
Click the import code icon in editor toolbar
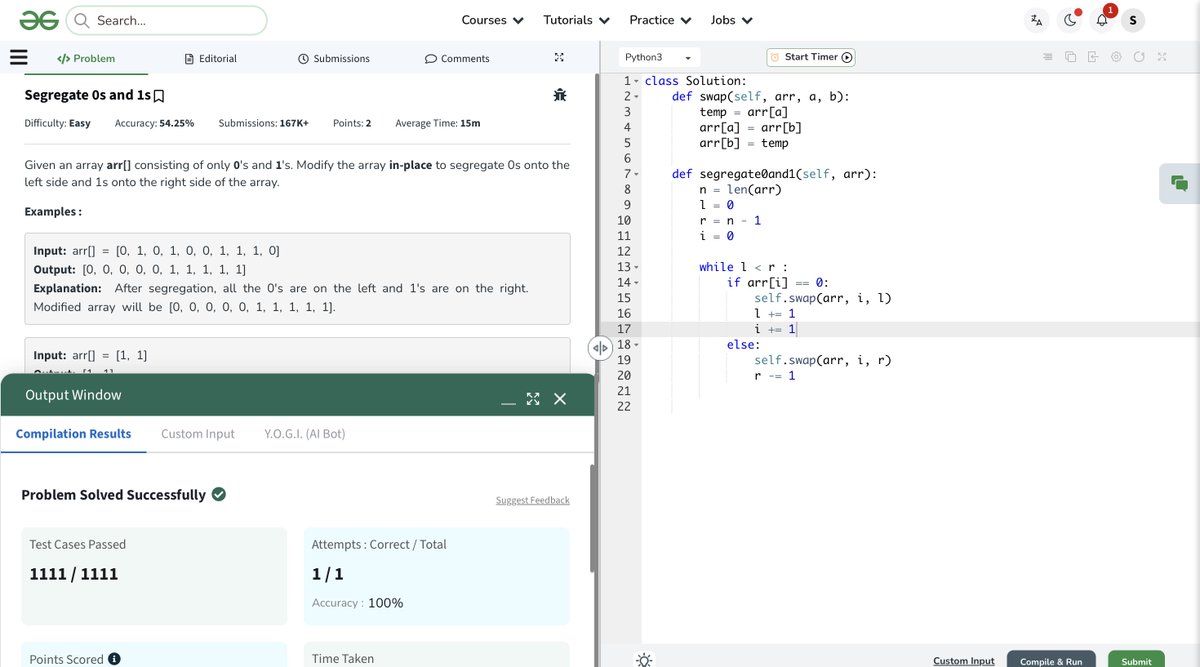pos(1093,57)
